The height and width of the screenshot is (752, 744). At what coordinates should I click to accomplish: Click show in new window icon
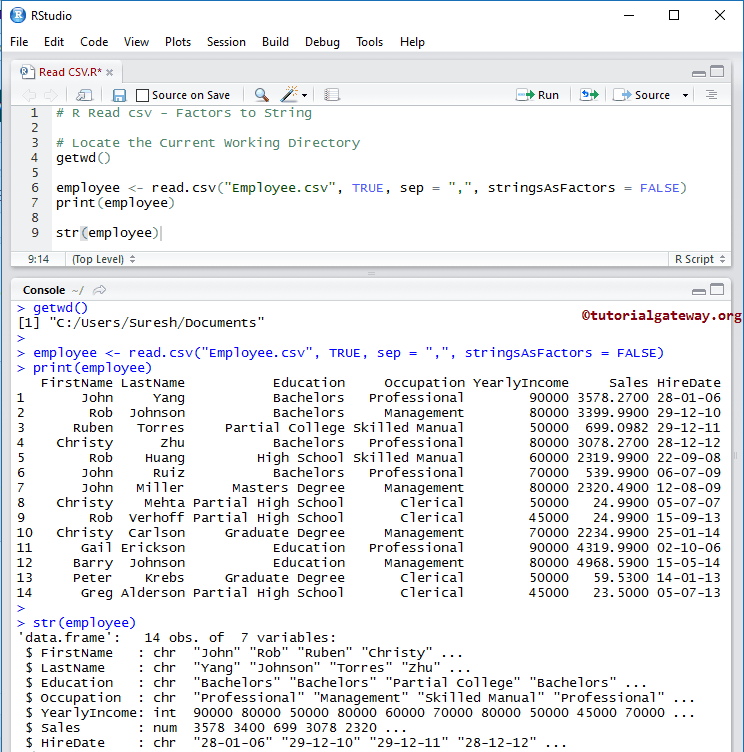click(85, 95)
